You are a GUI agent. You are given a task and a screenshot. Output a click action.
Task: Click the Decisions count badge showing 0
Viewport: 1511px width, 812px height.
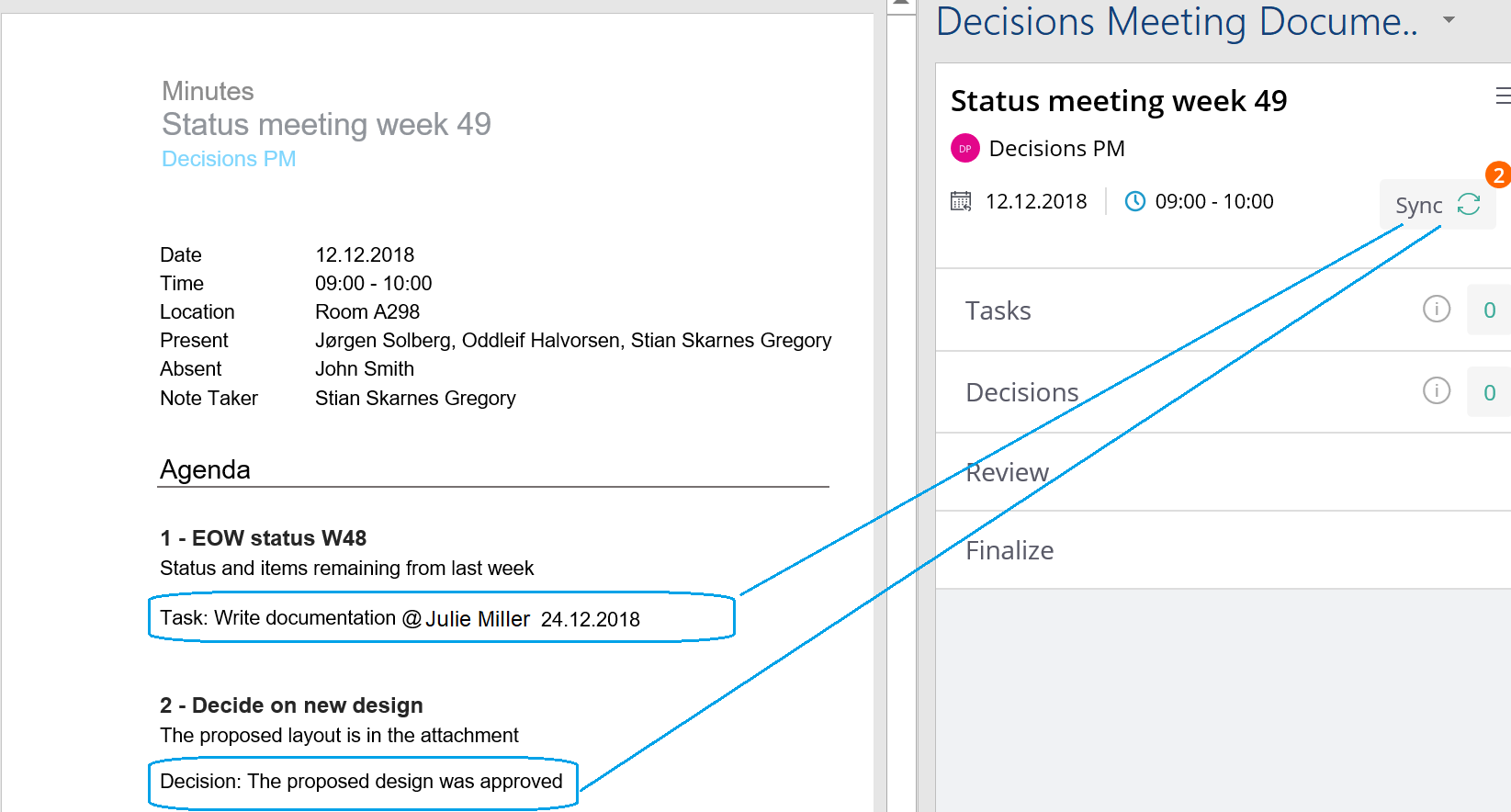point(1489,392)
